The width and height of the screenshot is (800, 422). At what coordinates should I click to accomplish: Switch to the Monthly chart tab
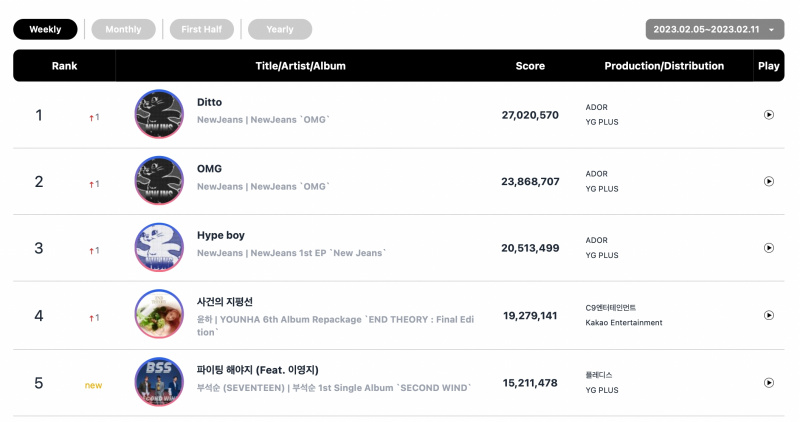point(123,29)
